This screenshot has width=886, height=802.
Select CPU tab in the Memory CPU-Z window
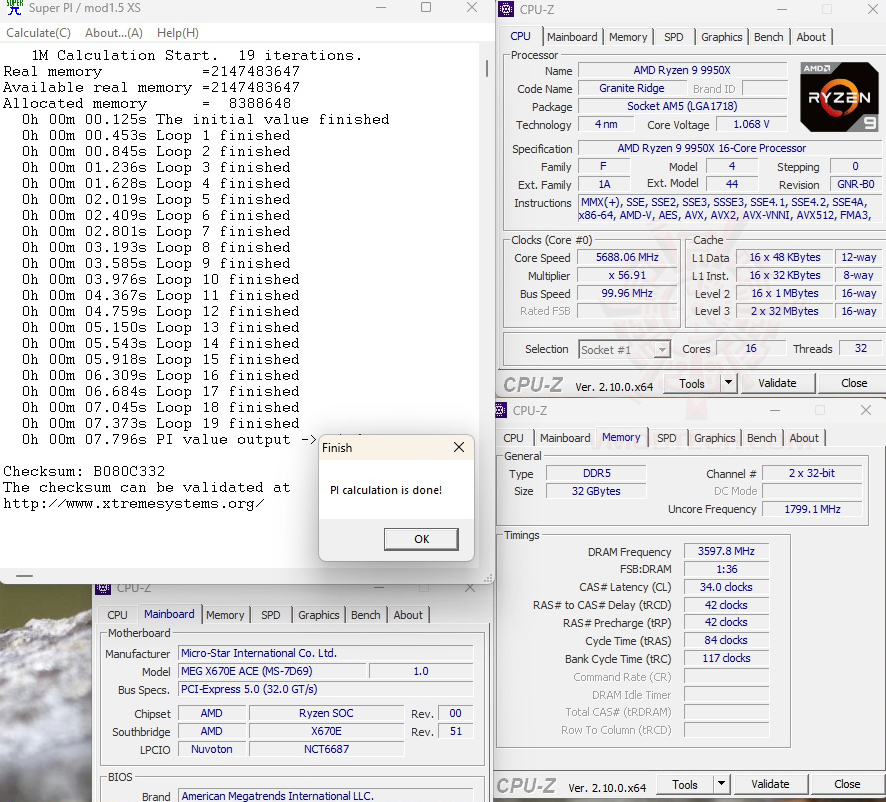[513, 438]
